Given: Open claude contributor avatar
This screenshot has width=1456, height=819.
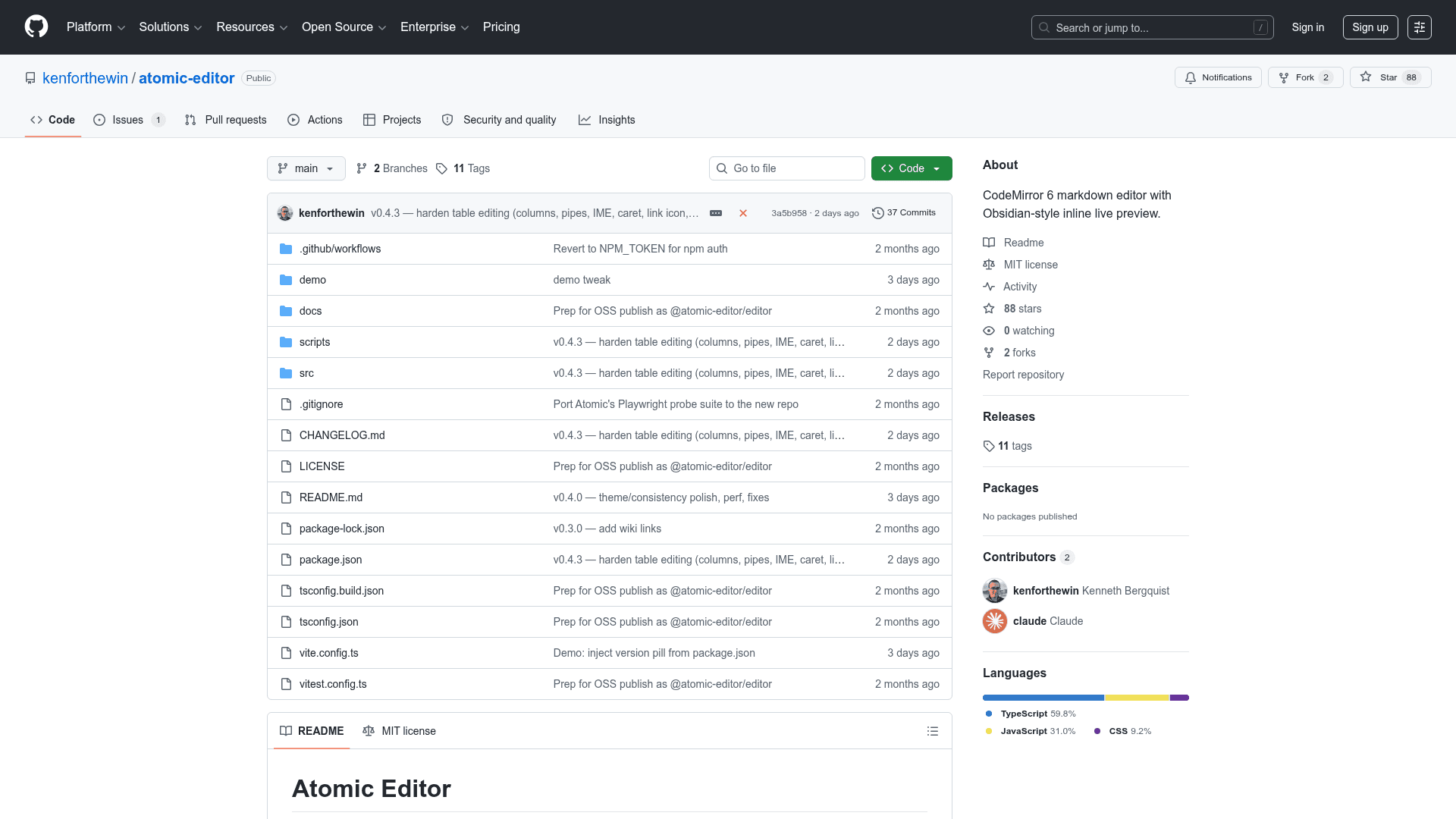Looking at the screenshot, I should (x=995, y=621).
